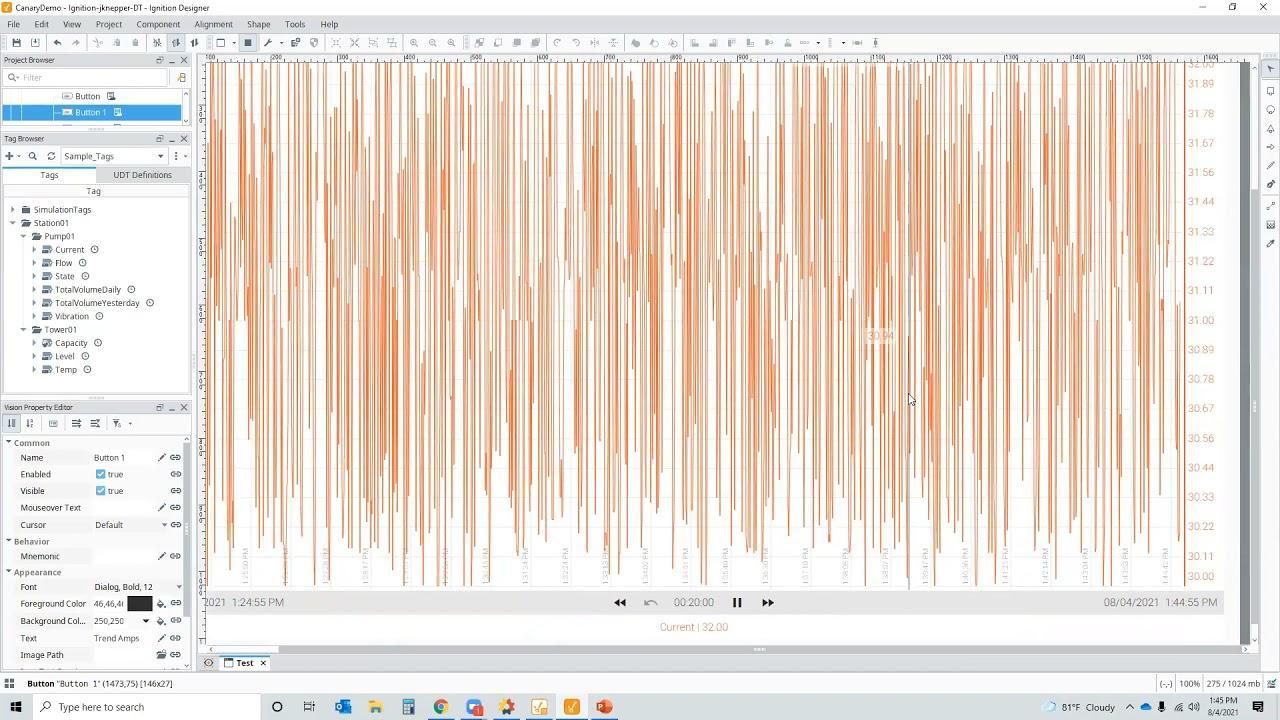Image resolution: width=1280 pixels, height=720 pixels.
Task: Click the Undo arrow in the toolbar
Action: (57, 43)
